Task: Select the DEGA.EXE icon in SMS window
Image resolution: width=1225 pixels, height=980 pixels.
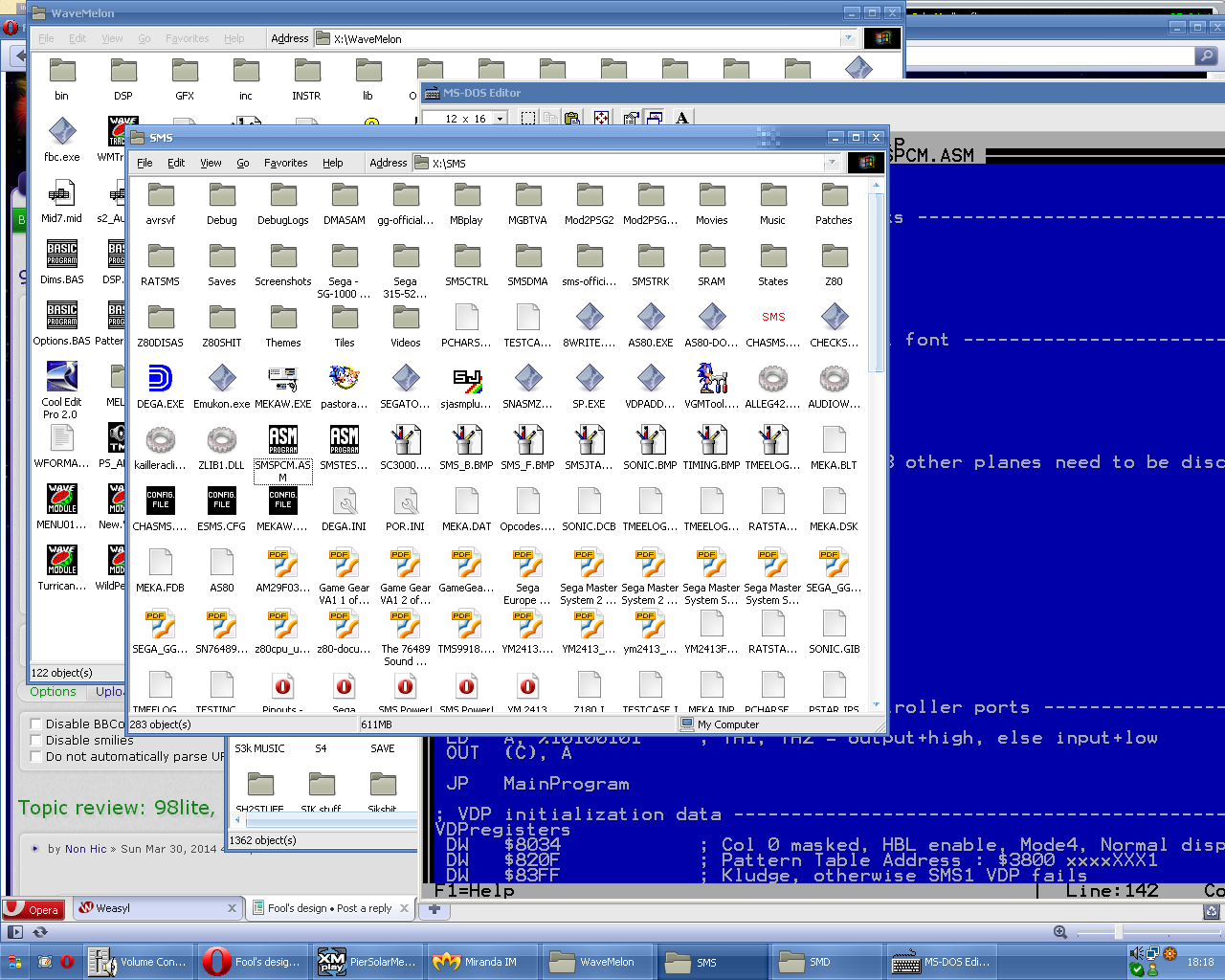Action: [x=161, y=379]
